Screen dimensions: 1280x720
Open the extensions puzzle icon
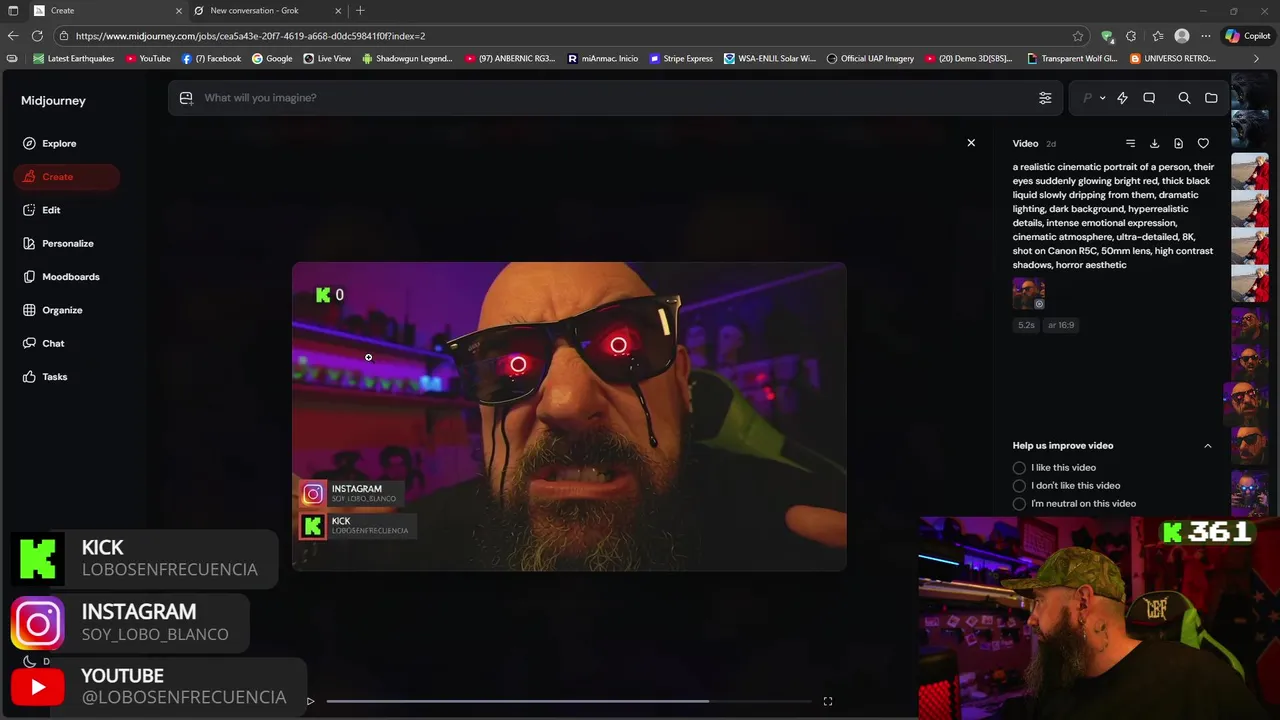(x=1131, y=36)
